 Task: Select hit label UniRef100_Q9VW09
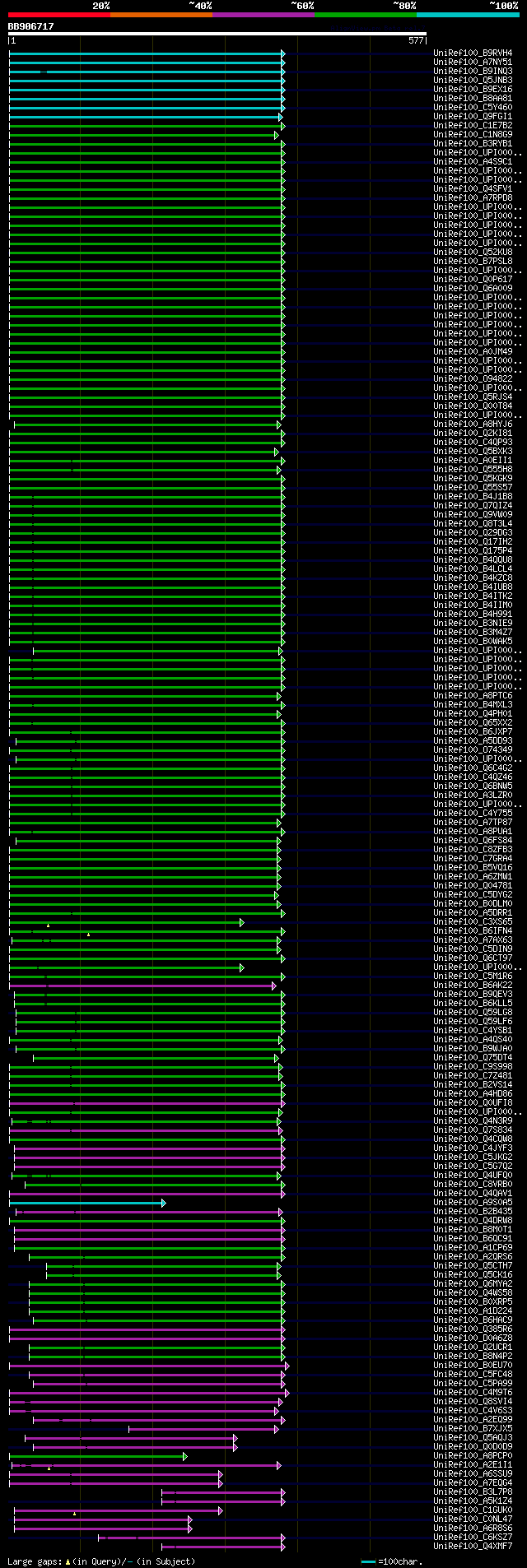pos(473,514)
